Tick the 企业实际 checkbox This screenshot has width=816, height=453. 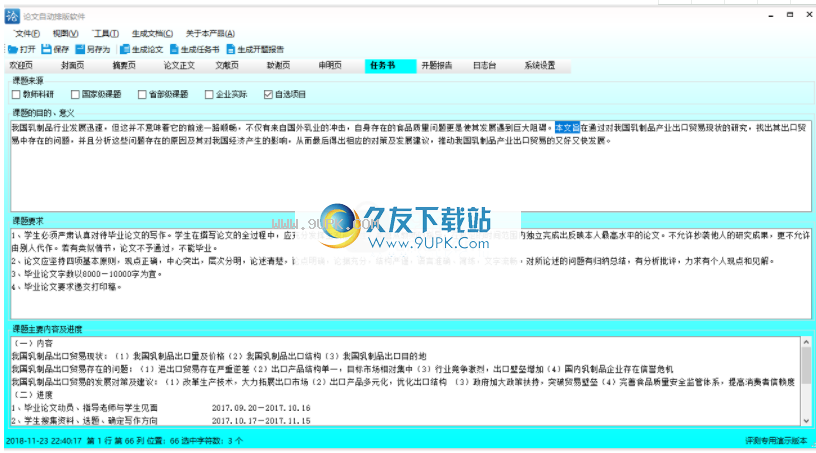click(x=209, y=94)
